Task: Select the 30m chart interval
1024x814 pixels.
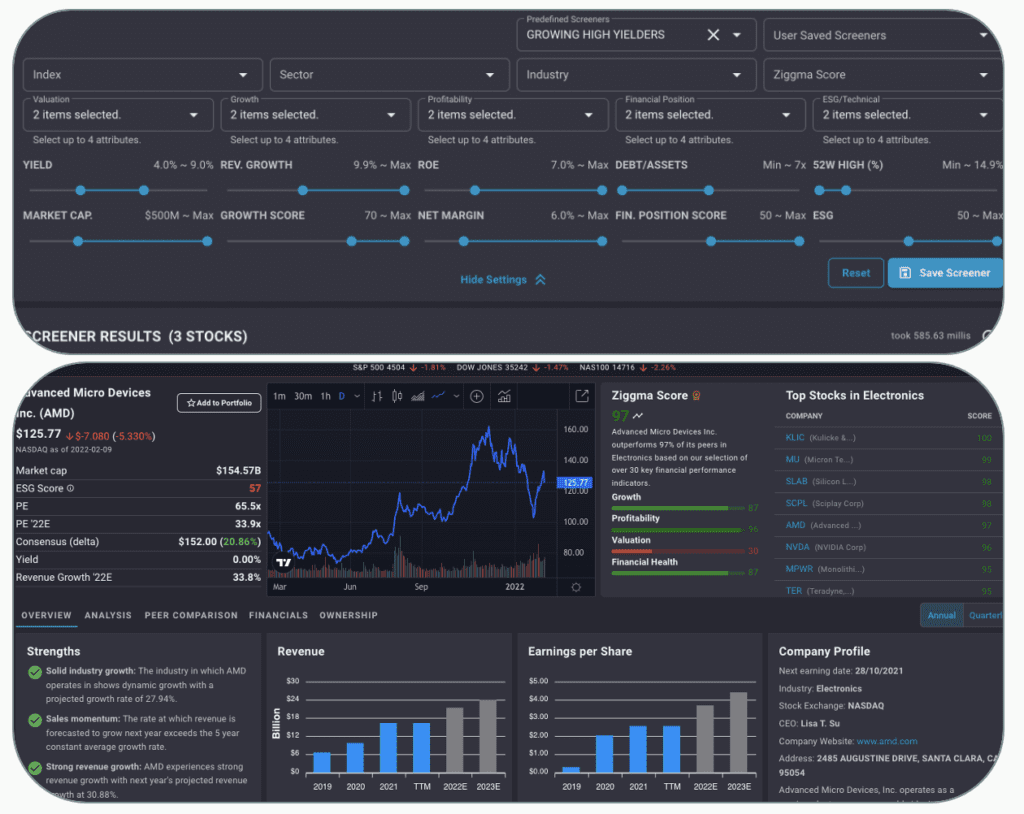Action: [303, 396]
